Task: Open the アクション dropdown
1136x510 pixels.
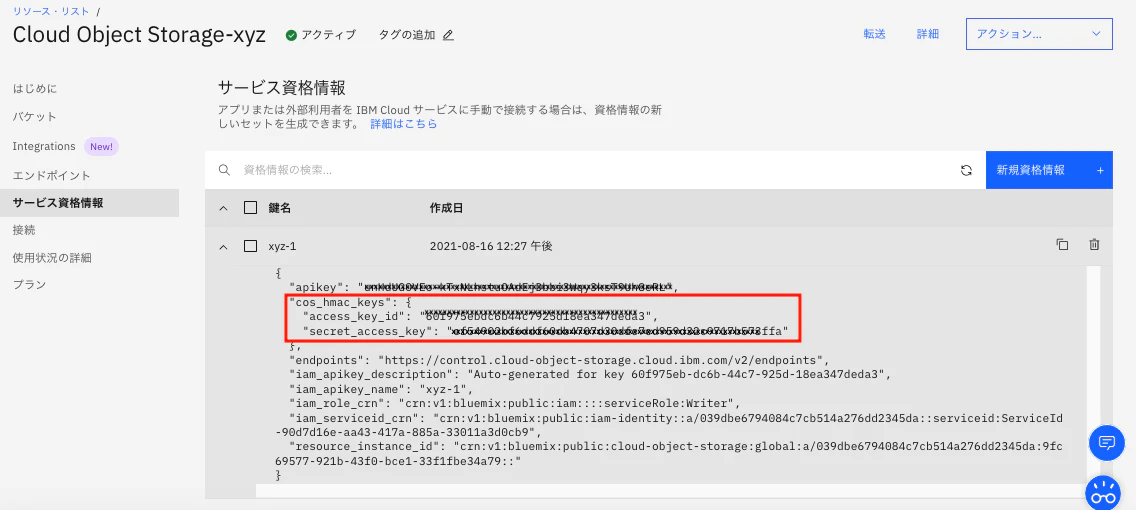Action: [1039, 34]
